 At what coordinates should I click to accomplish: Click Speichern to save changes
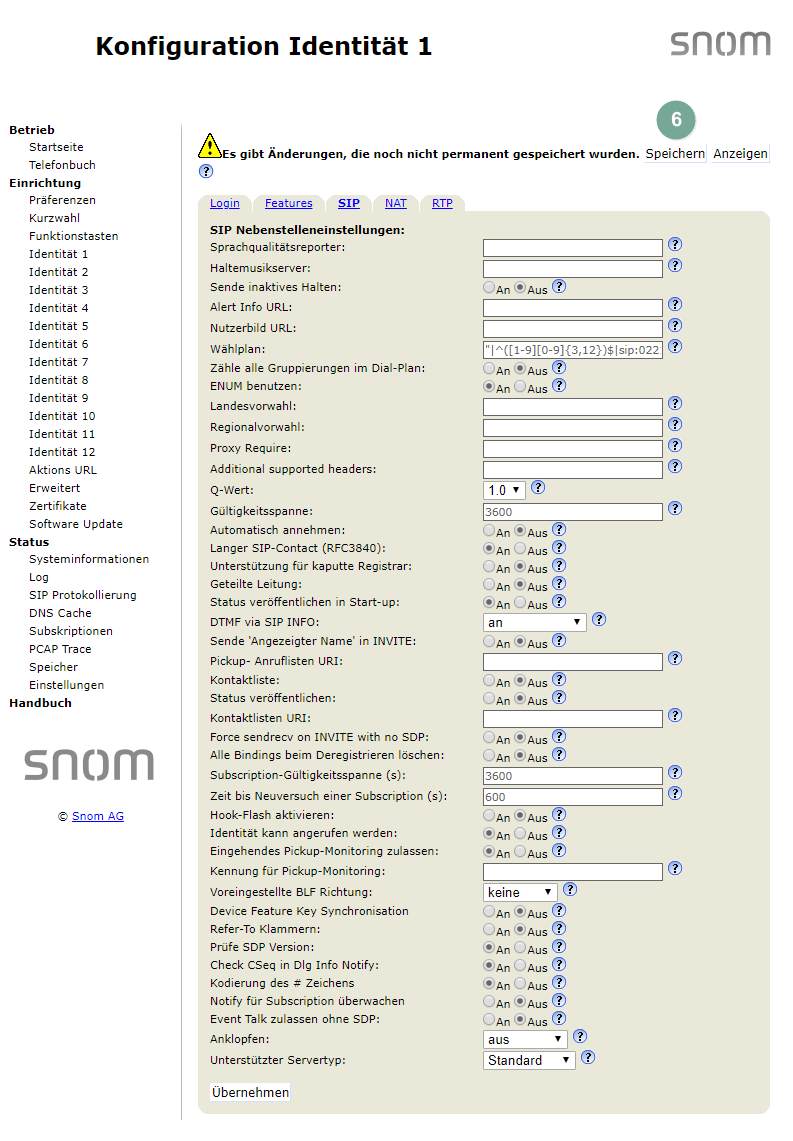click(675, 154)
